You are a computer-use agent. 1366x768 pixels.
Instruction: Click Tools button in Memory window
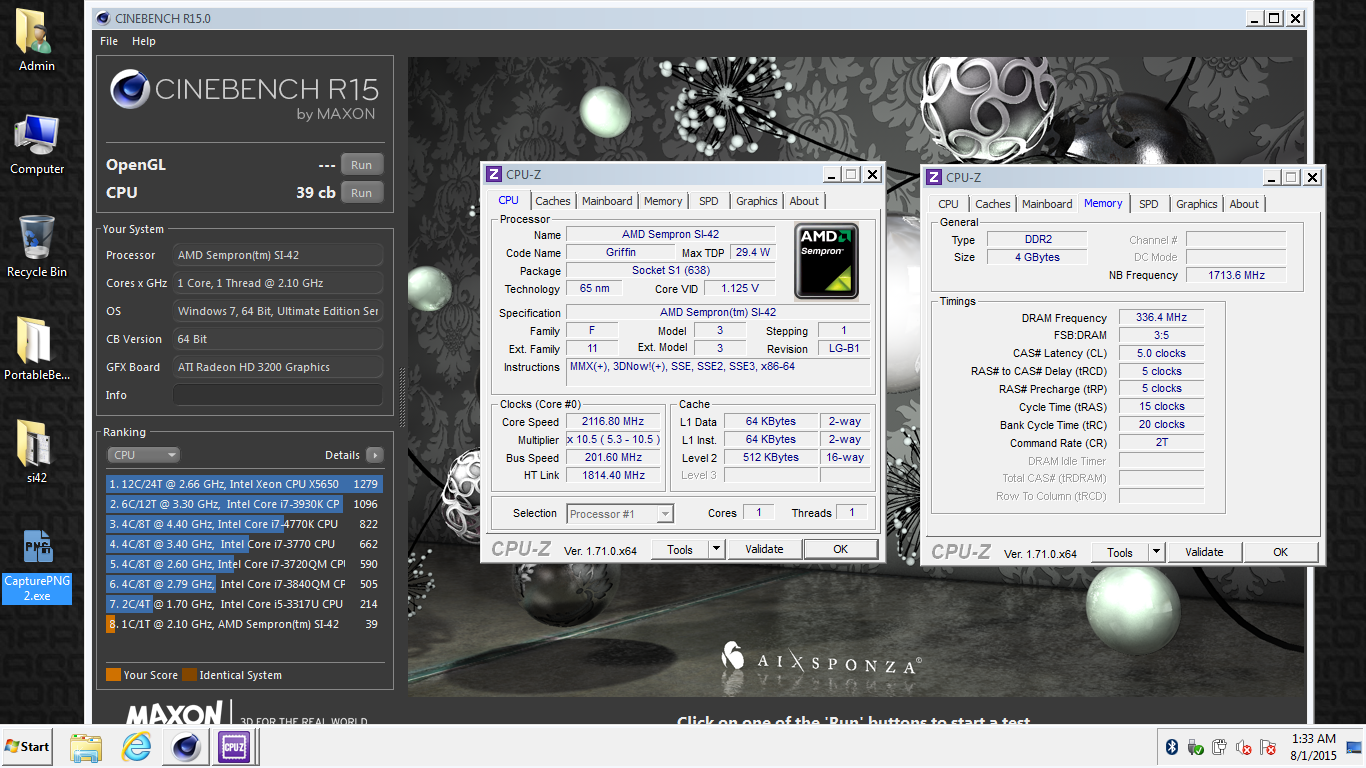1120,552
